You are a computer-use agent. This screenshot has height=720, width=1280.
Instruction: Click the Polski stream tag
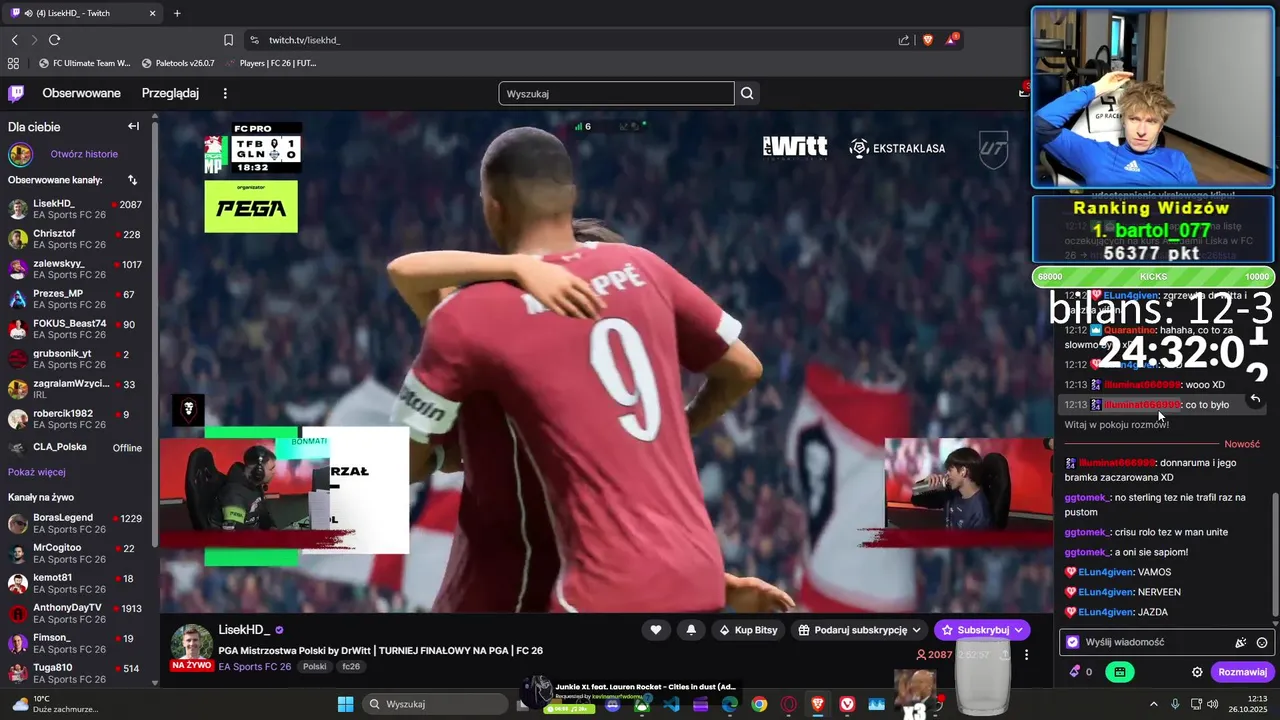point(315,666)
